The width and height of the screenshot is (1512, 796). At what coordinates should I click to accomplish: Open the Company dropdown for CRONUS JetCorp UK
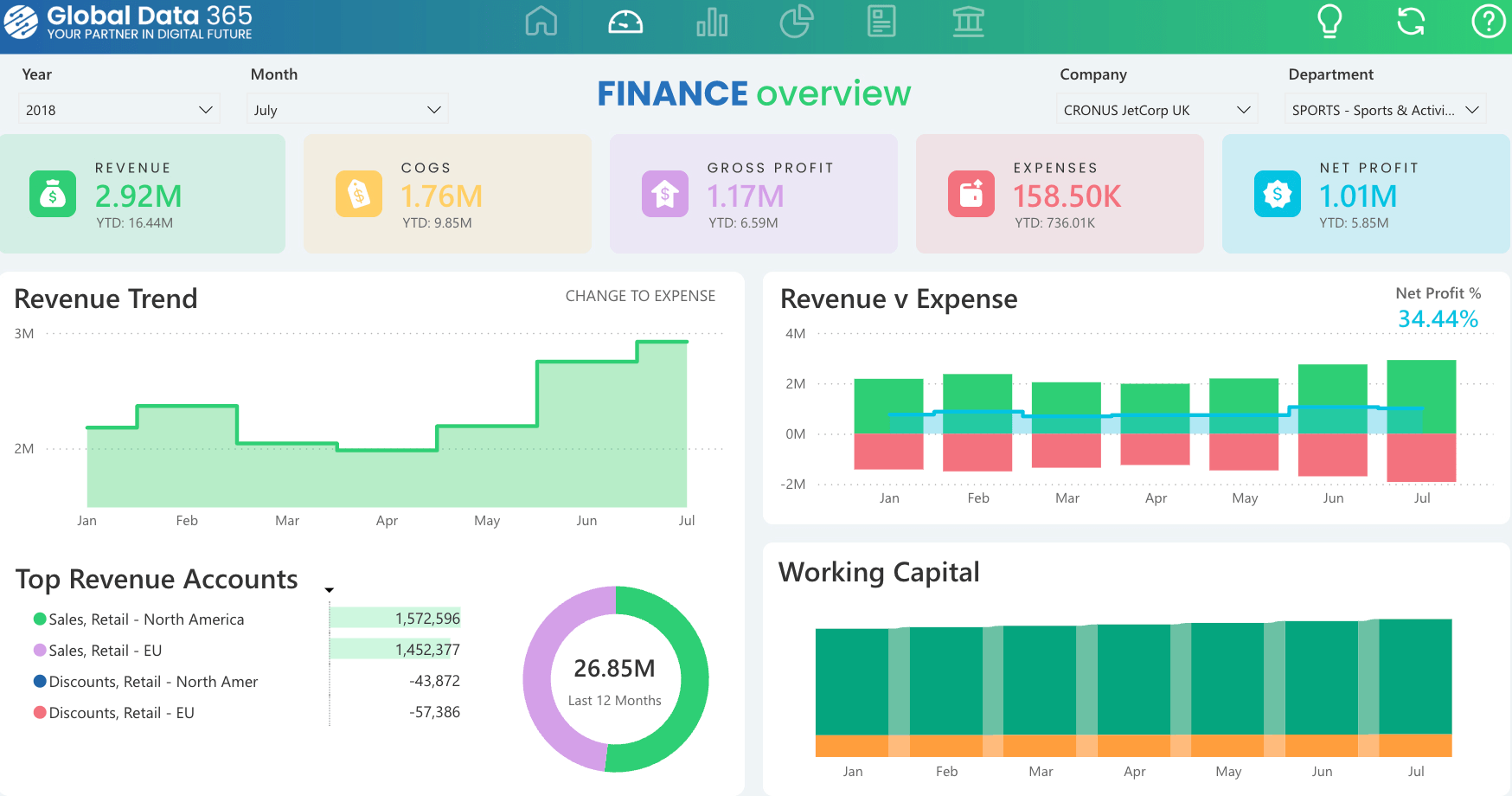[1156, 109]
